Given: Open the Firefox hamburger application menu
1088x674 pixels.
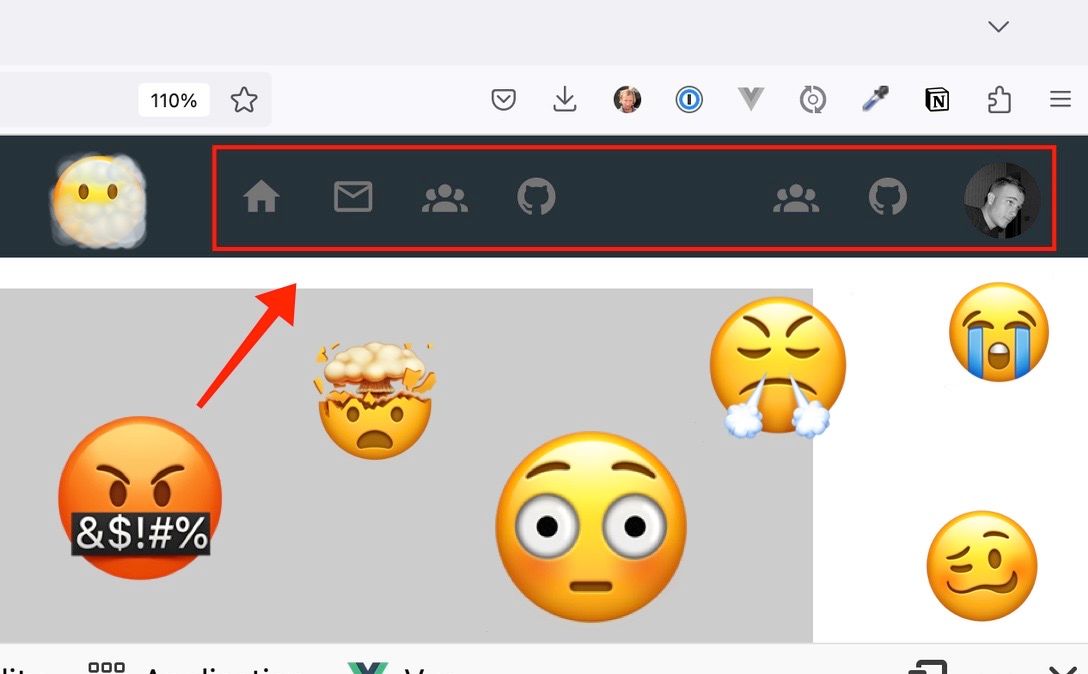Looking at the screenshot, I should (x=1060, y=99).
